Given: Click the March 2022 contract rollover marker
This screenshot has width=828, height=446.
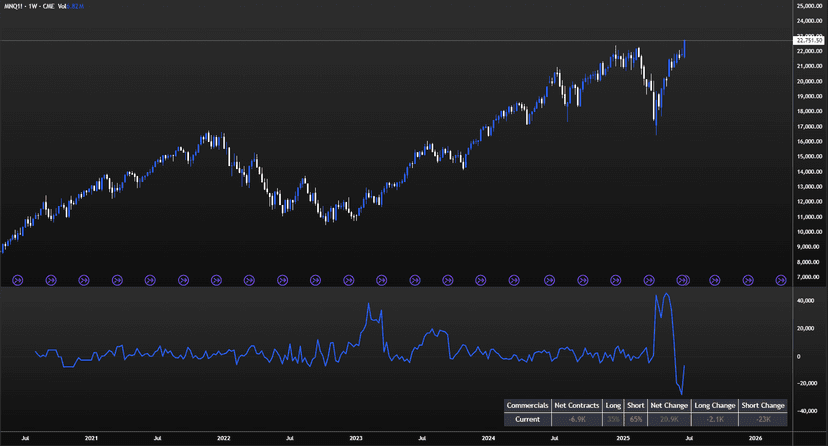Looking at the screenshot, I should 249,280.
